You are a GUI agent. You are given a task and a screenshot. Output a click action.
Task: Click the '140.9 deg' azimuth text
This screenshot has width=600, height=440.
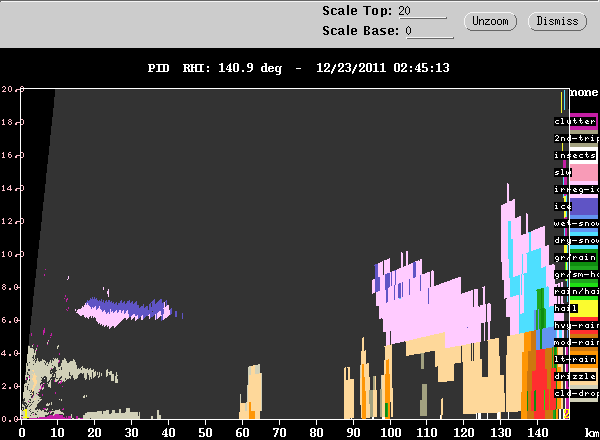tap(250, 68)
